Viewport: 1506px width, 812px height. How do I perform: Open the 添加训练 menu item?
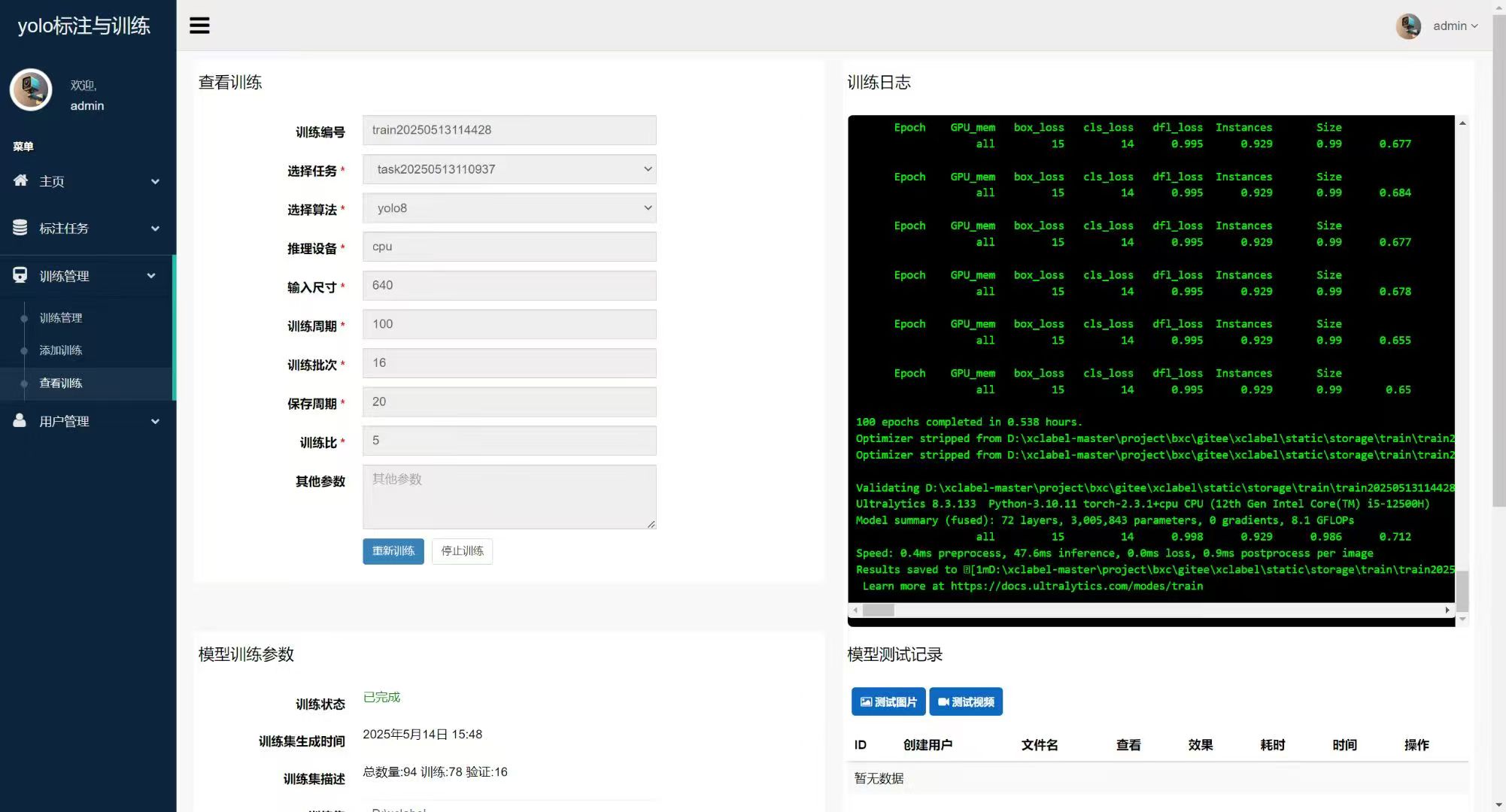pos(60,350)
